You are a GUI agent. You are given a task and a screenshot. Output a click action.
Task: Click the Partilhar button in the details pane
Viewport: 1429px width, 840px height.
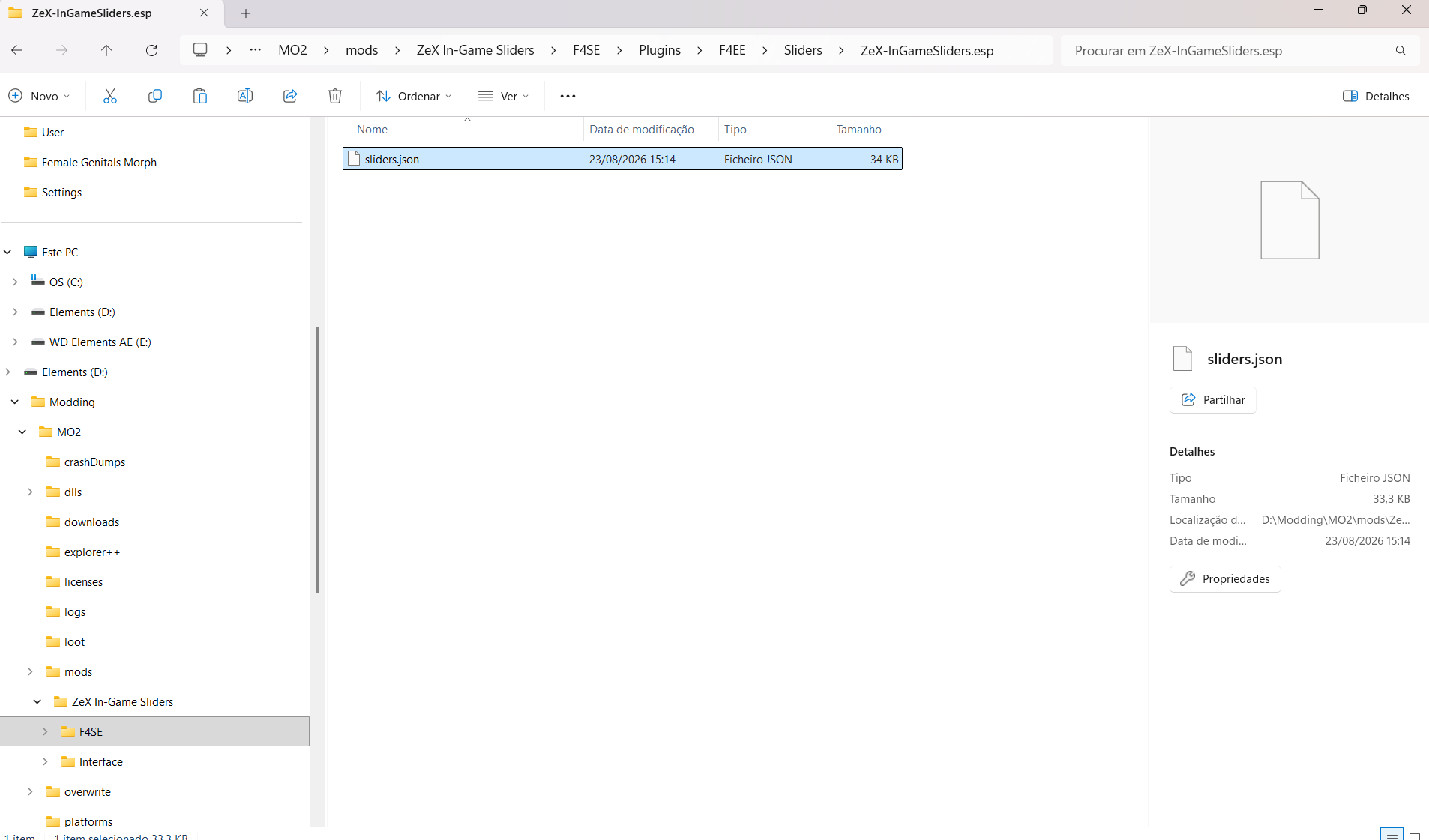point(1212,399)
